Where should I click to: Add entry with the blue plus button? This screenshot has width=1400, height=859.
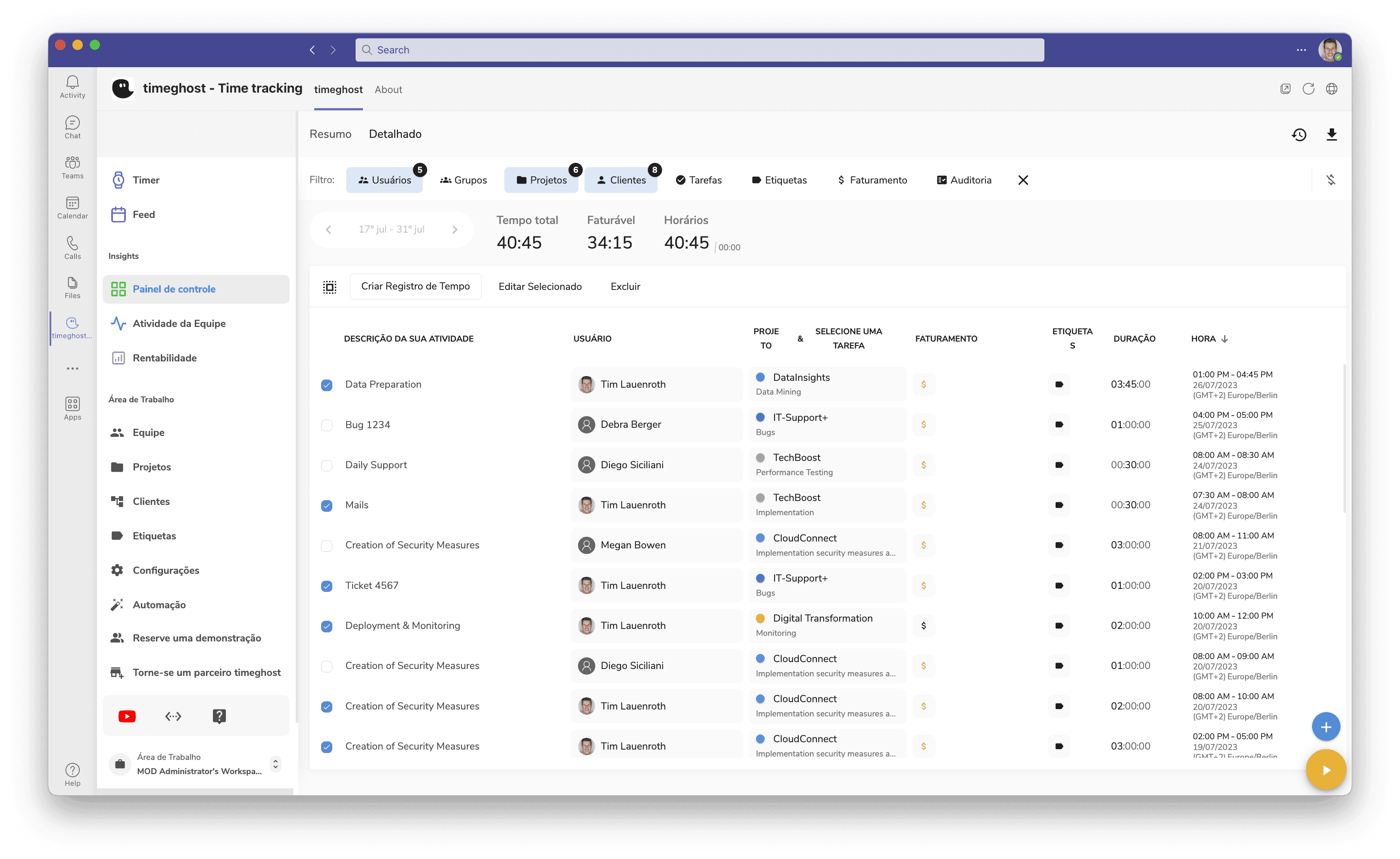(x=1326, y=727)
